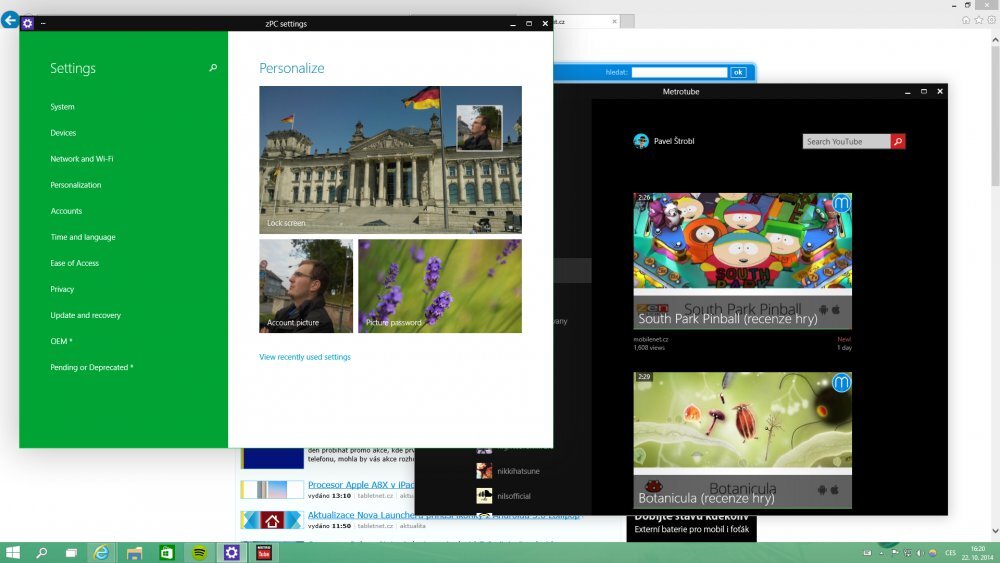Select nikkihatsune in the Metrotube subscription list
This screenshot has height=563, width=1000.
coord(508,471)
